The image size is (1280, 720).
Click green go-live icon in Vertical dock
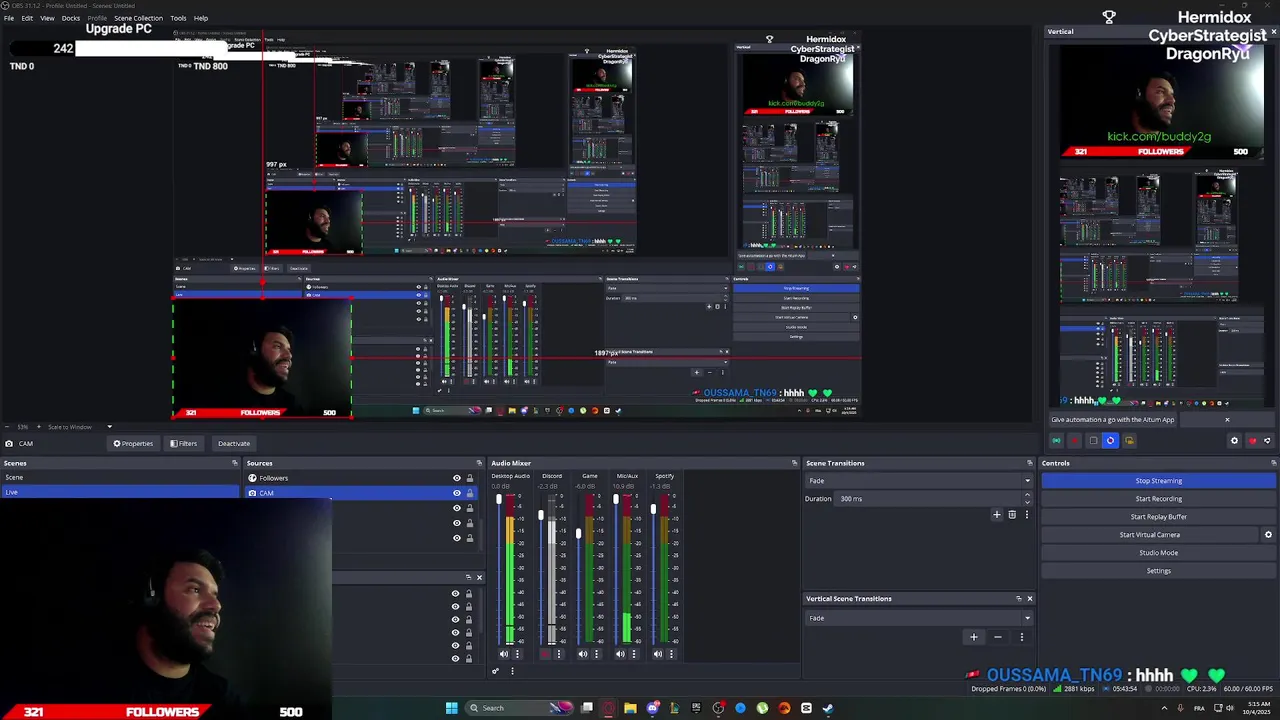point(1056,441)
